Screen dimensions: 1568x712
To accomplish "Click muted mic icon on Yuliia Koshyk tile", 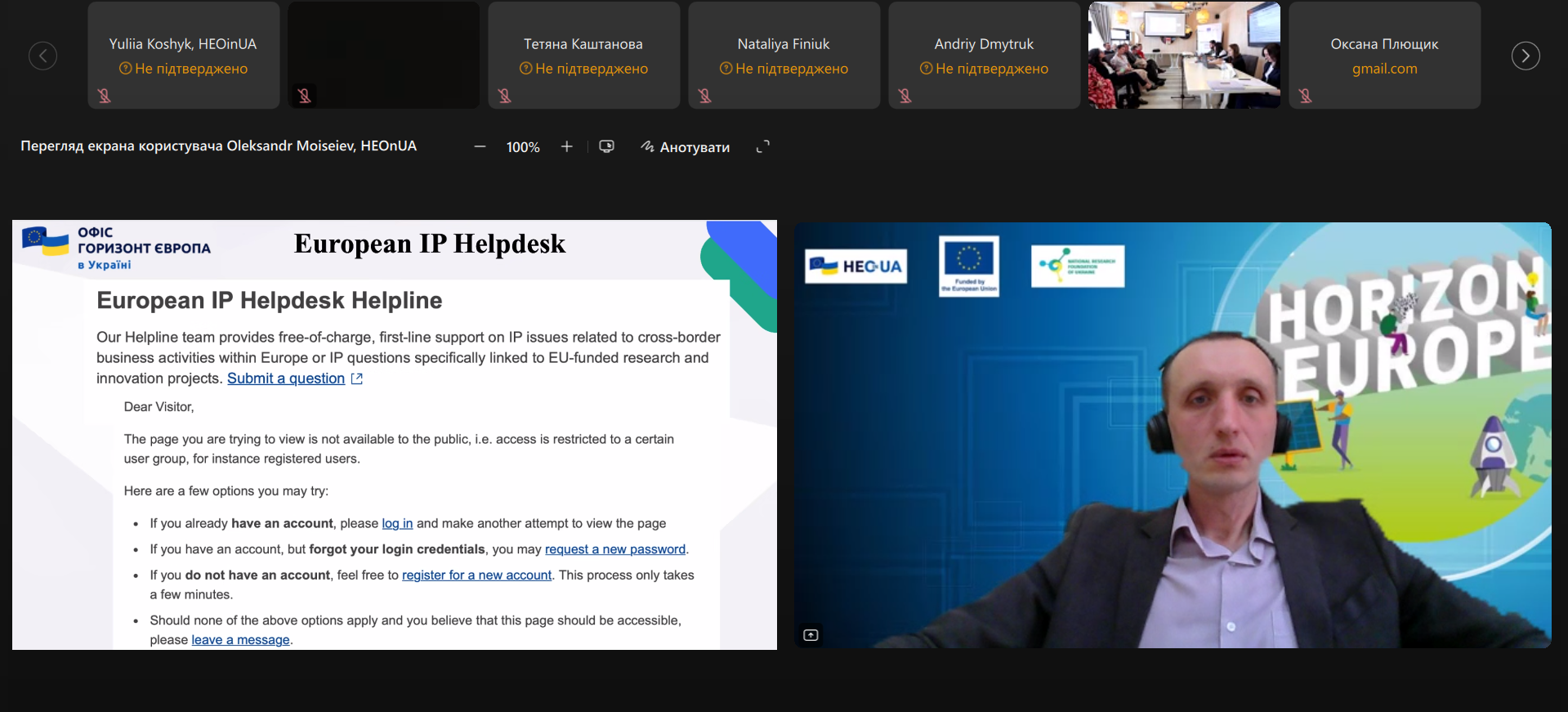I will point(105,96).
